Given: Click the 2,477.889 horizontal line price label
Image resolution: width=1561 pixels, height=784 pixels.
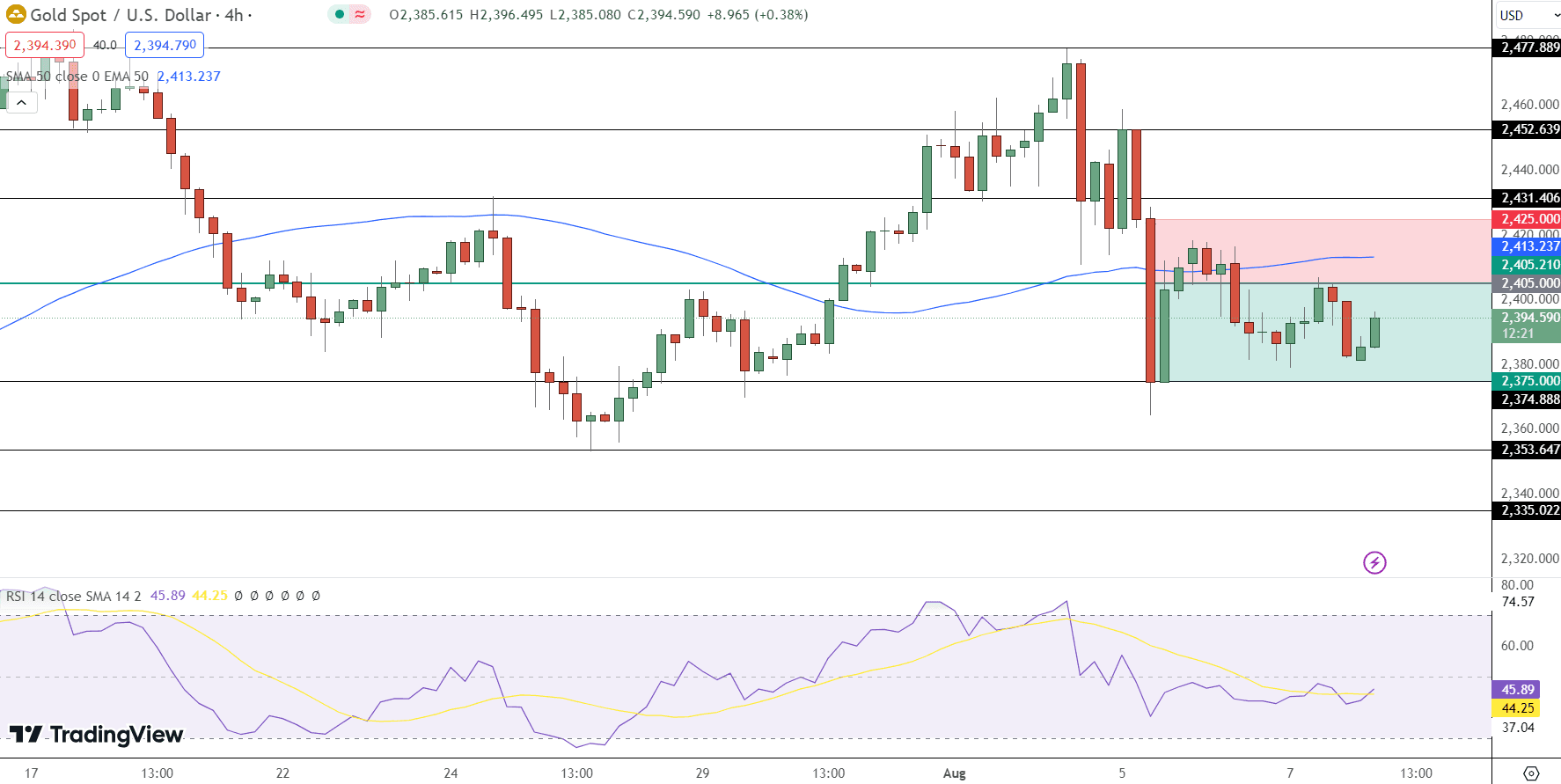Looking at the screenshot, I should [1527, 48].
